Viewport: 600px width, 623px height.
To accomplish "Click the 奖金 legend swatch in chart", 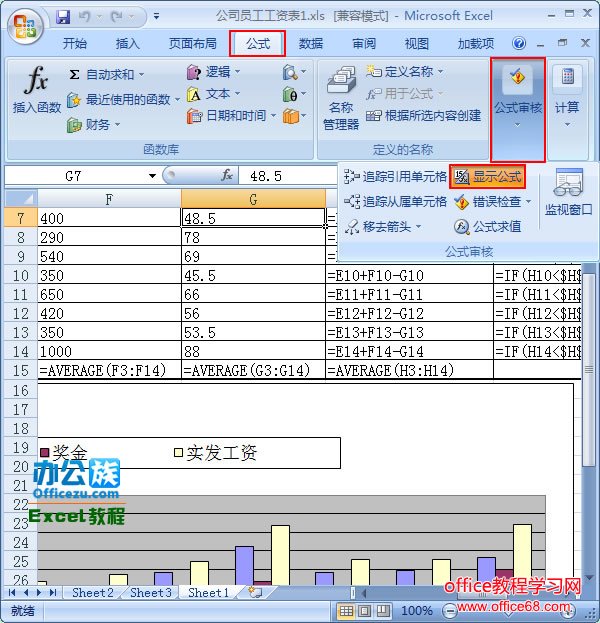I will (45, 452).
